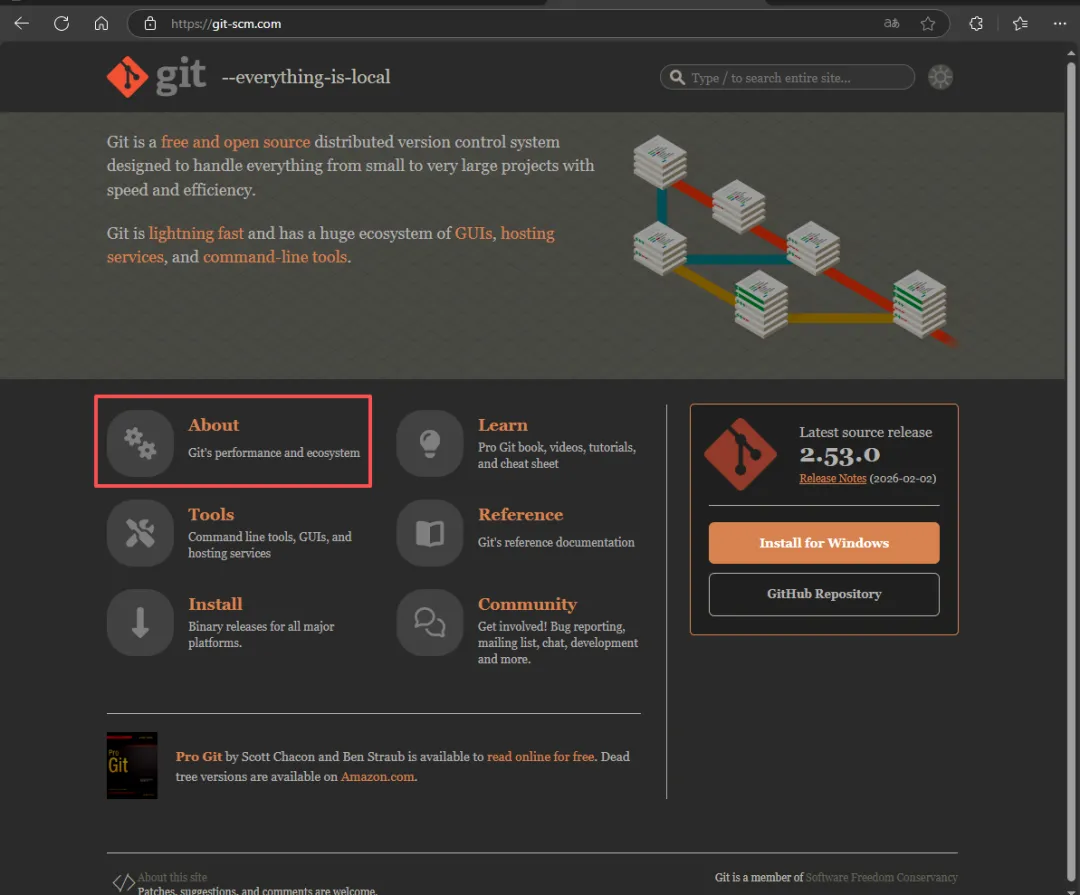
Task: Follow the lightning fast link
Action: click(196, 234)
